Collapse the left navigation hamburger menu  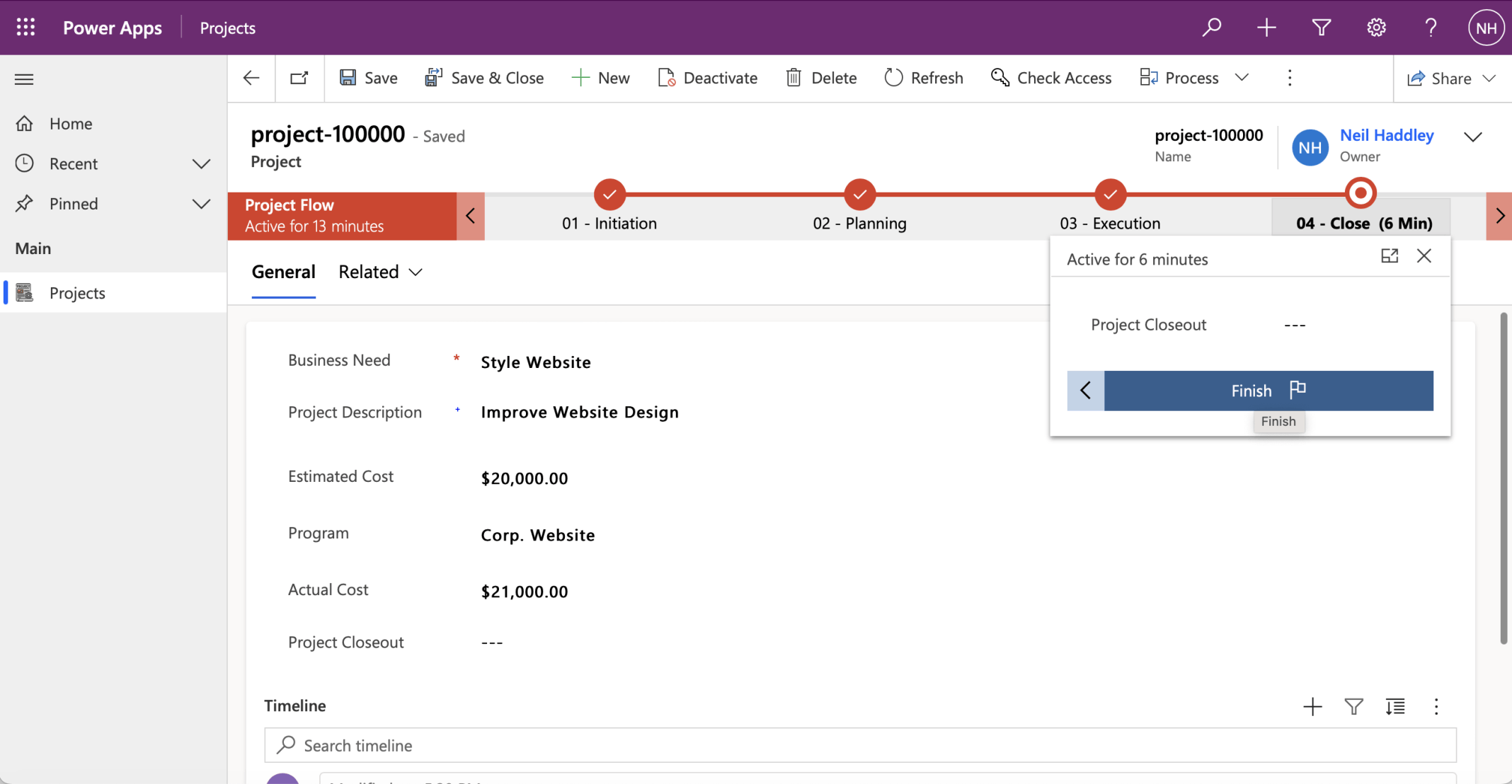click(24, 79)
